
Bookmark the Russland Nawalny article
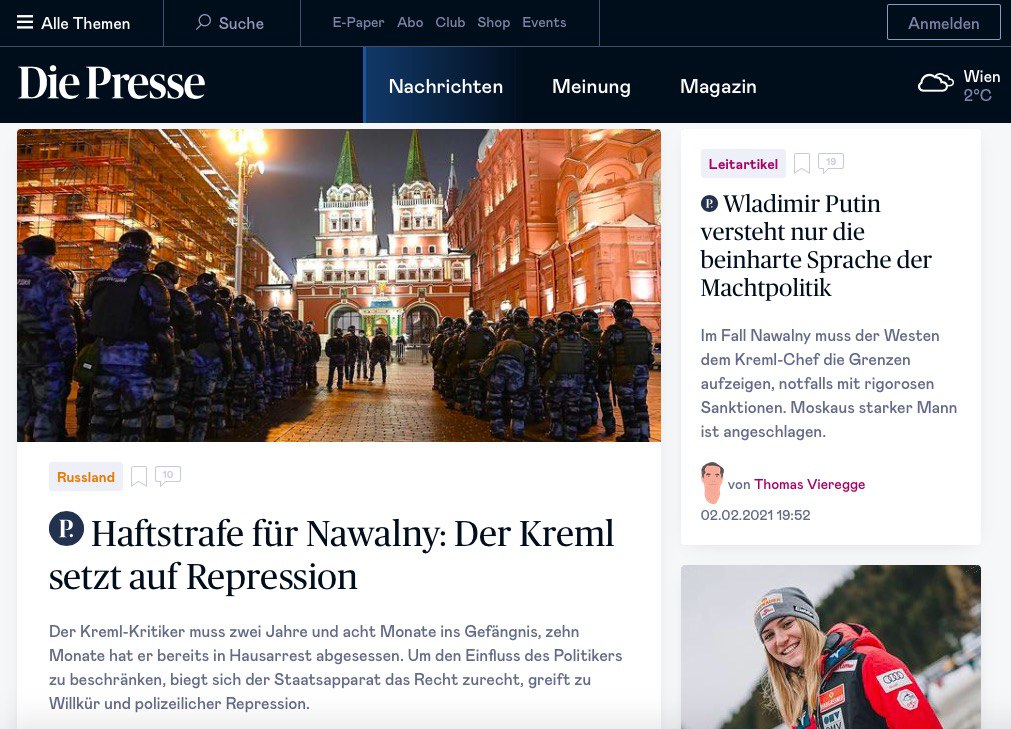pos(139,476)
